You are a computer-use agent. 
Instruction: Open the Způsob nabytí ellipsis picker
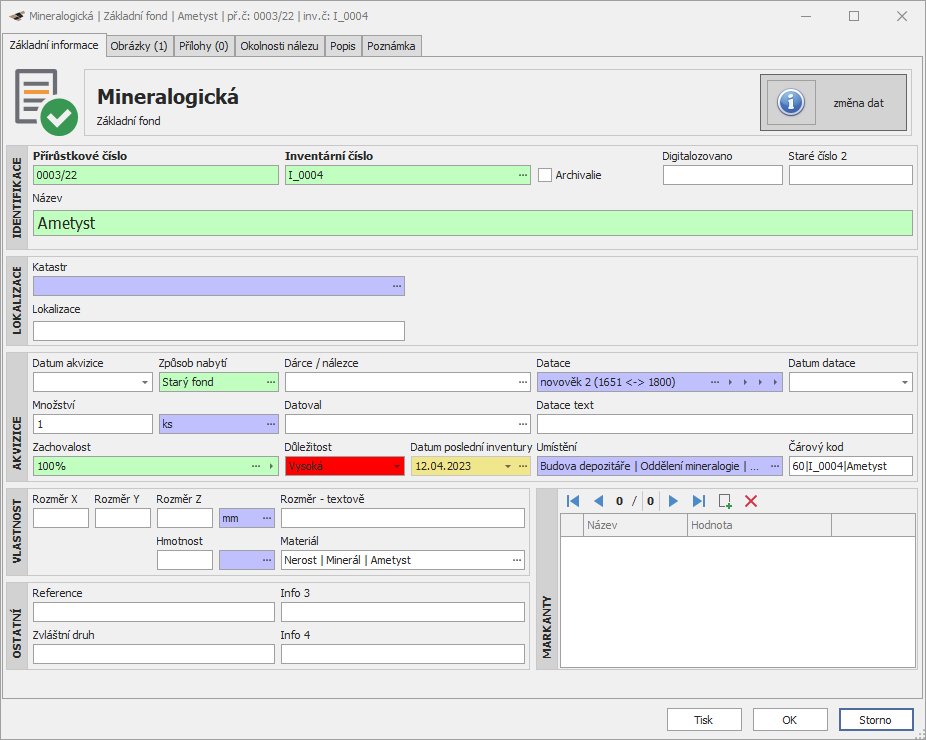271,382
